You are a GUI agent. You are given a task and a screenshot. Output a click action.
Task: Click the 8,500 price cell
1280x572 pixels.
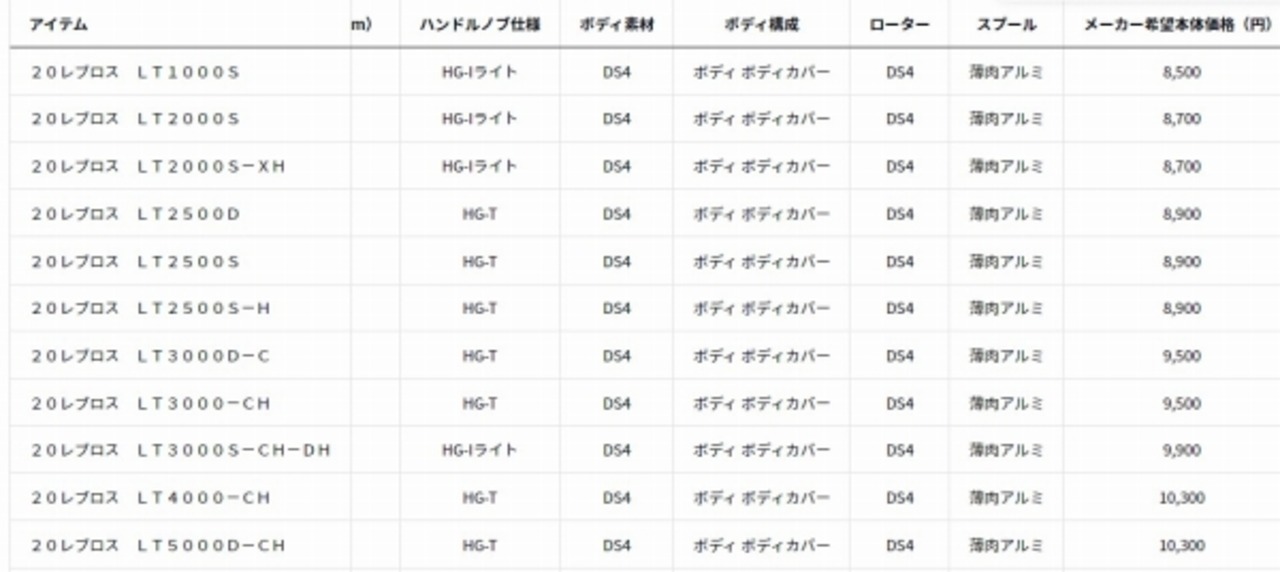(1182, 73)
